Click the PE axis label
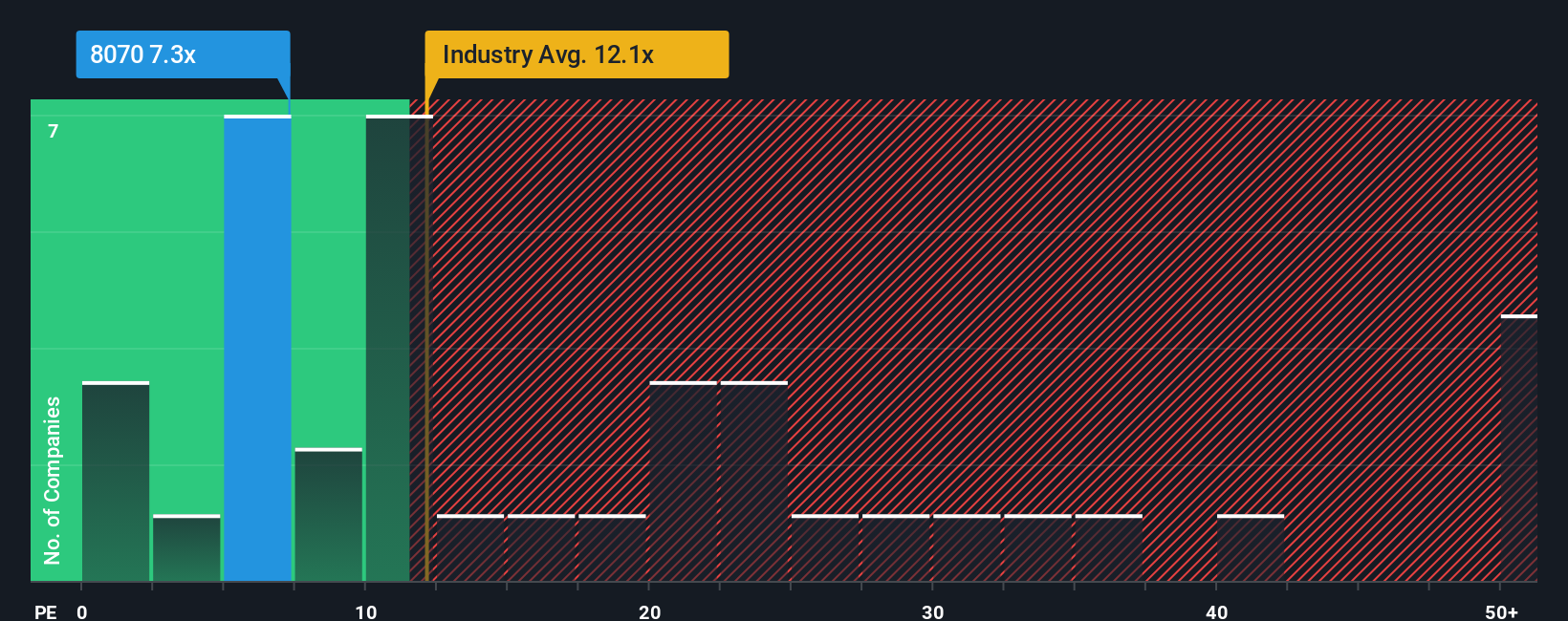The height and width of the screenshot is (621, 1568). click(x=46, y=612)
